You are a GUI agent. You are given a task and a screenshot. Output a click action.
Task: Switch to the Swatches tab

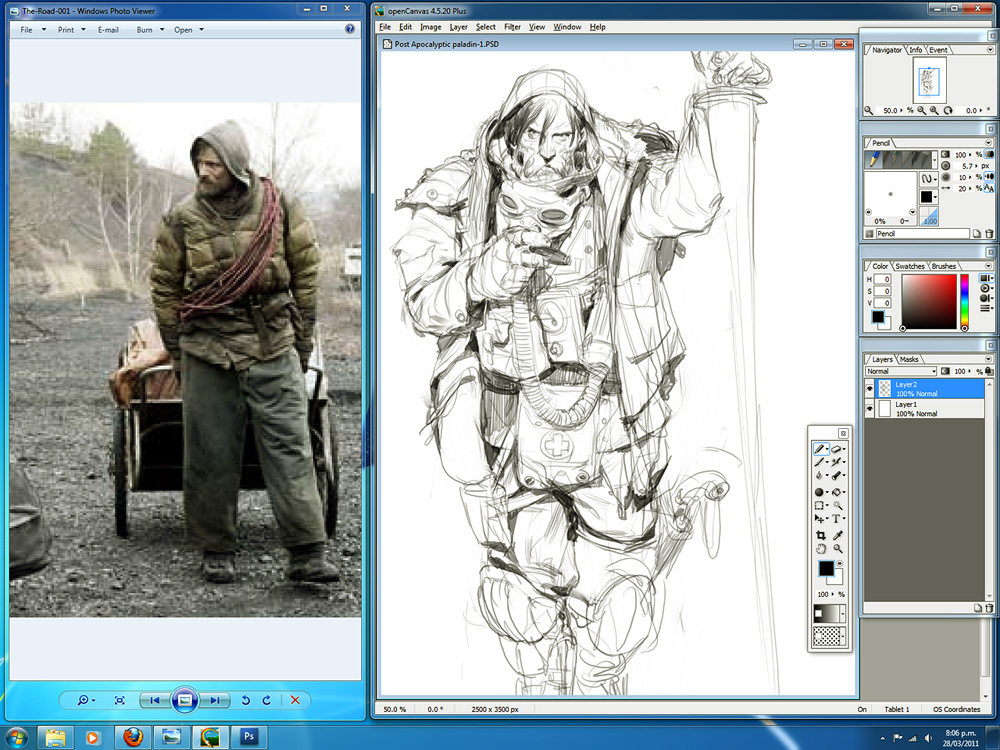pyautogui.click(x=910, y=266)
